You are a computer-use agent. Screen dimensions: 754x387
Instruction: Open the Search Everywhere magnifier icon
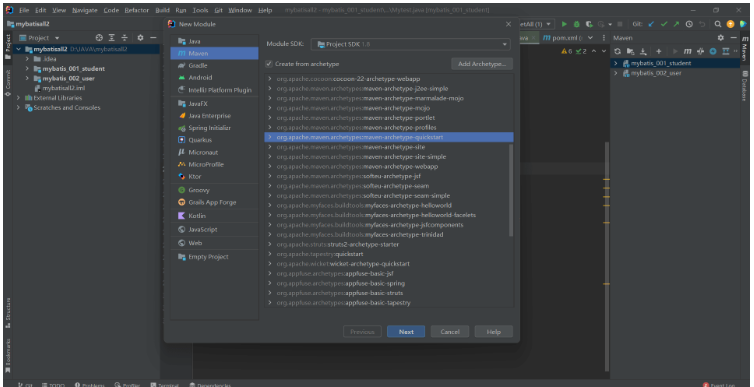717,24
